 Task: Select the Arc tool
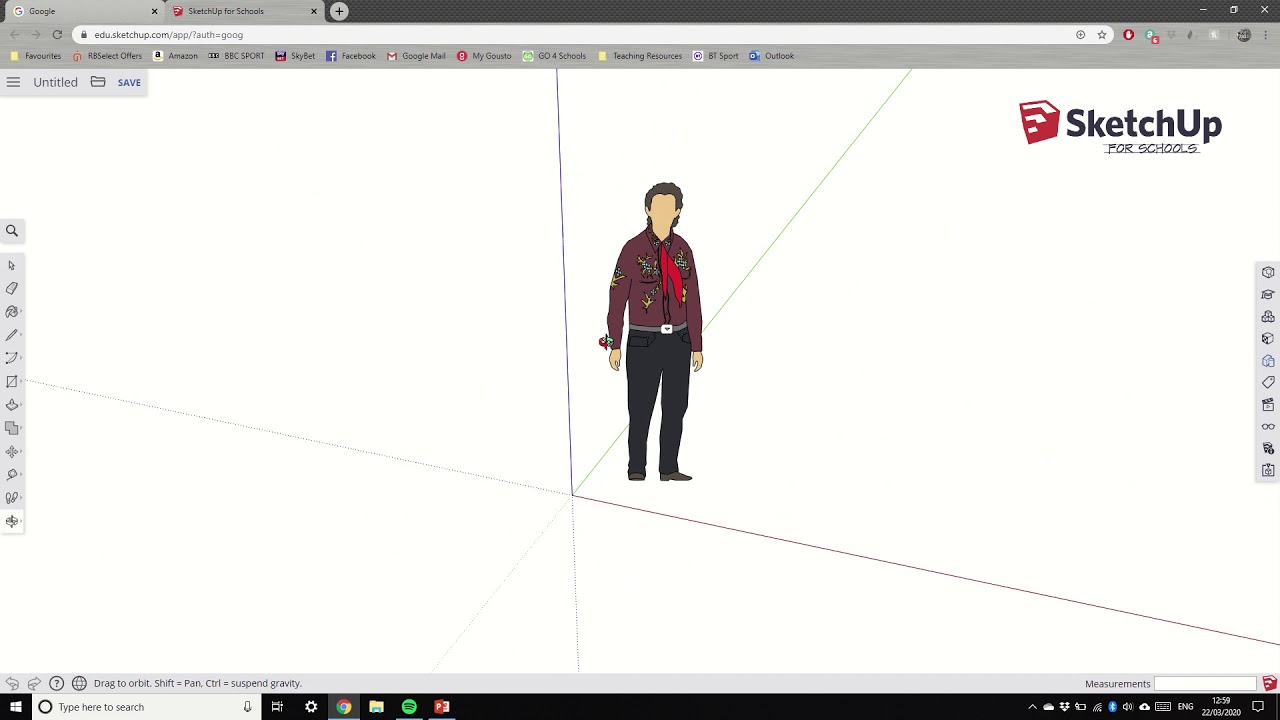click(12, 358)
